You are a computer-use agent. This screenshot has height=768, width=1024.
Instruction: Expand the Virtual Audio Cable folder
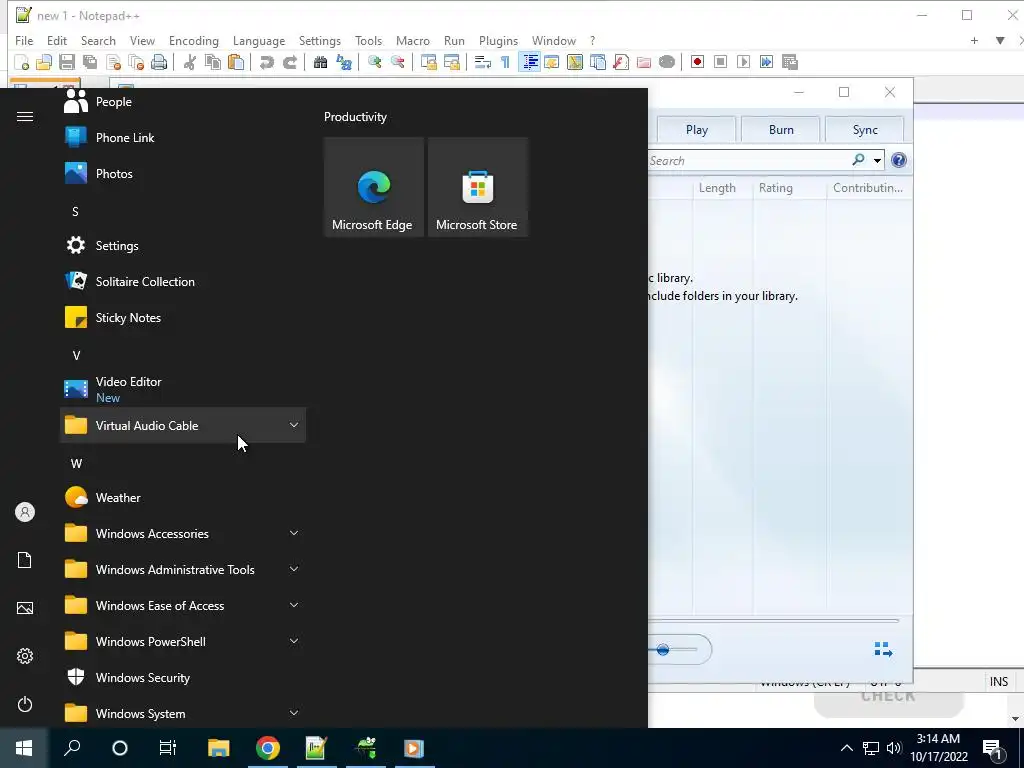click(183, 426)
